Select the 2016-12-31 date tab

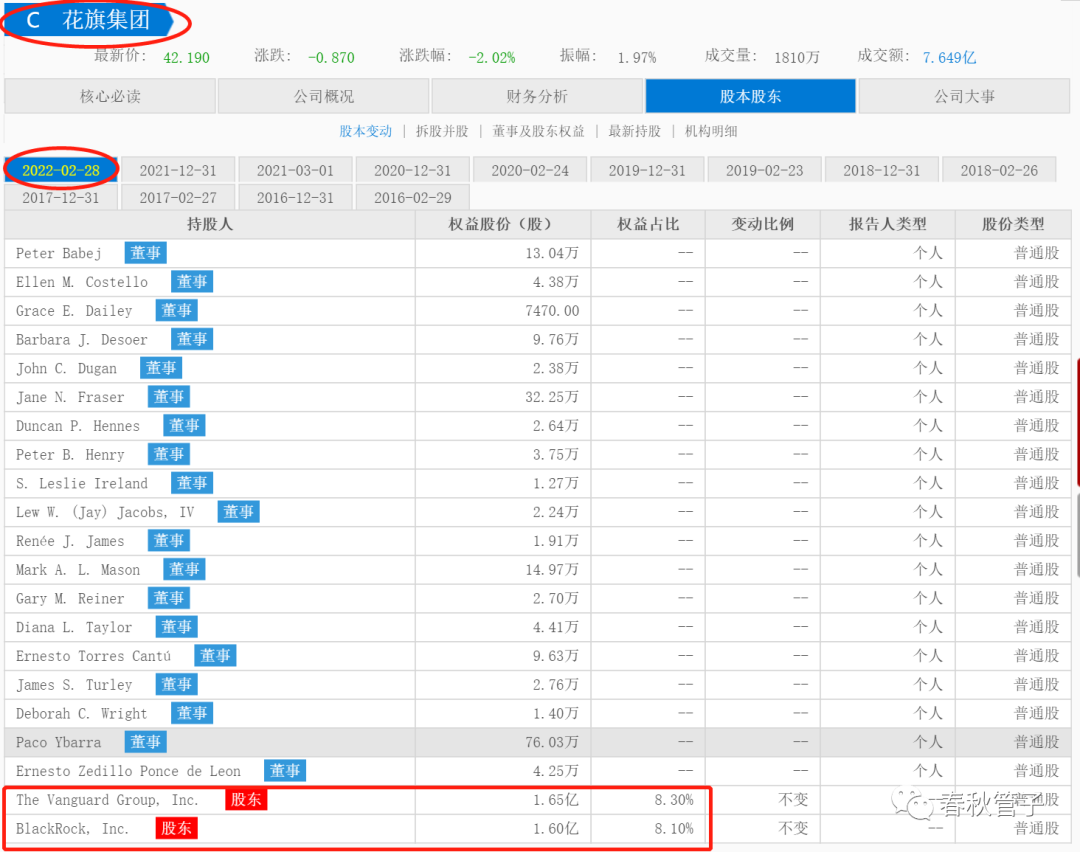[x=295, y=198]
